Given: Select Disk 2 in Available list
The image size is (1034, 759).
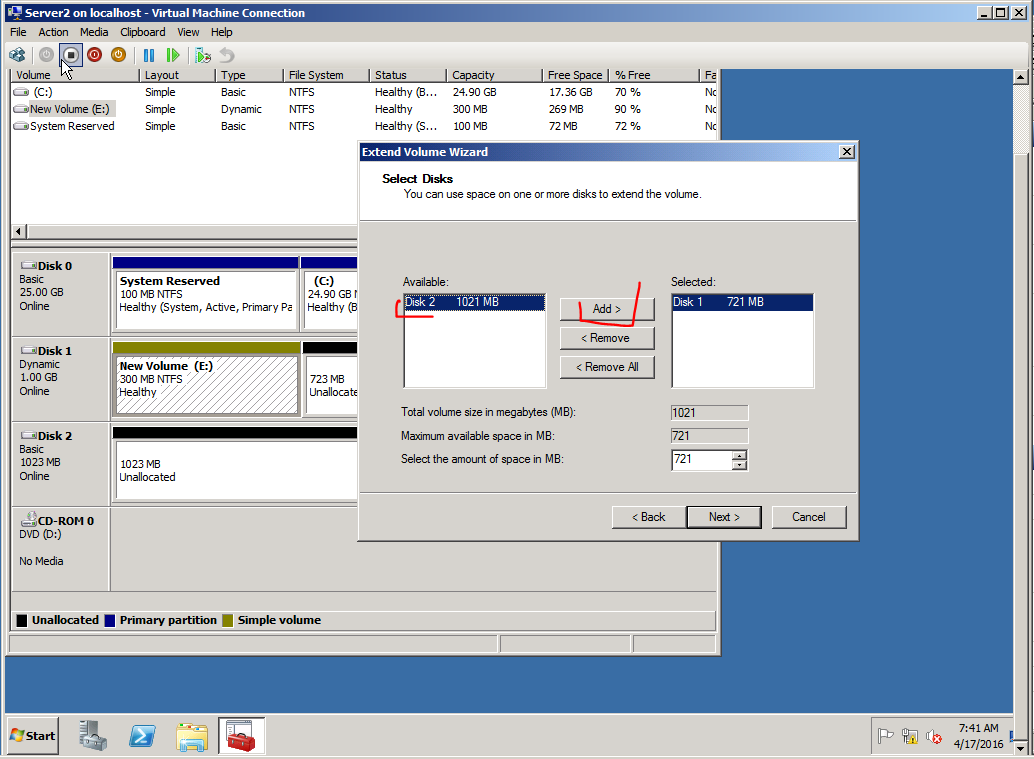Looking at the screenshot, I should tap(474, 302).
